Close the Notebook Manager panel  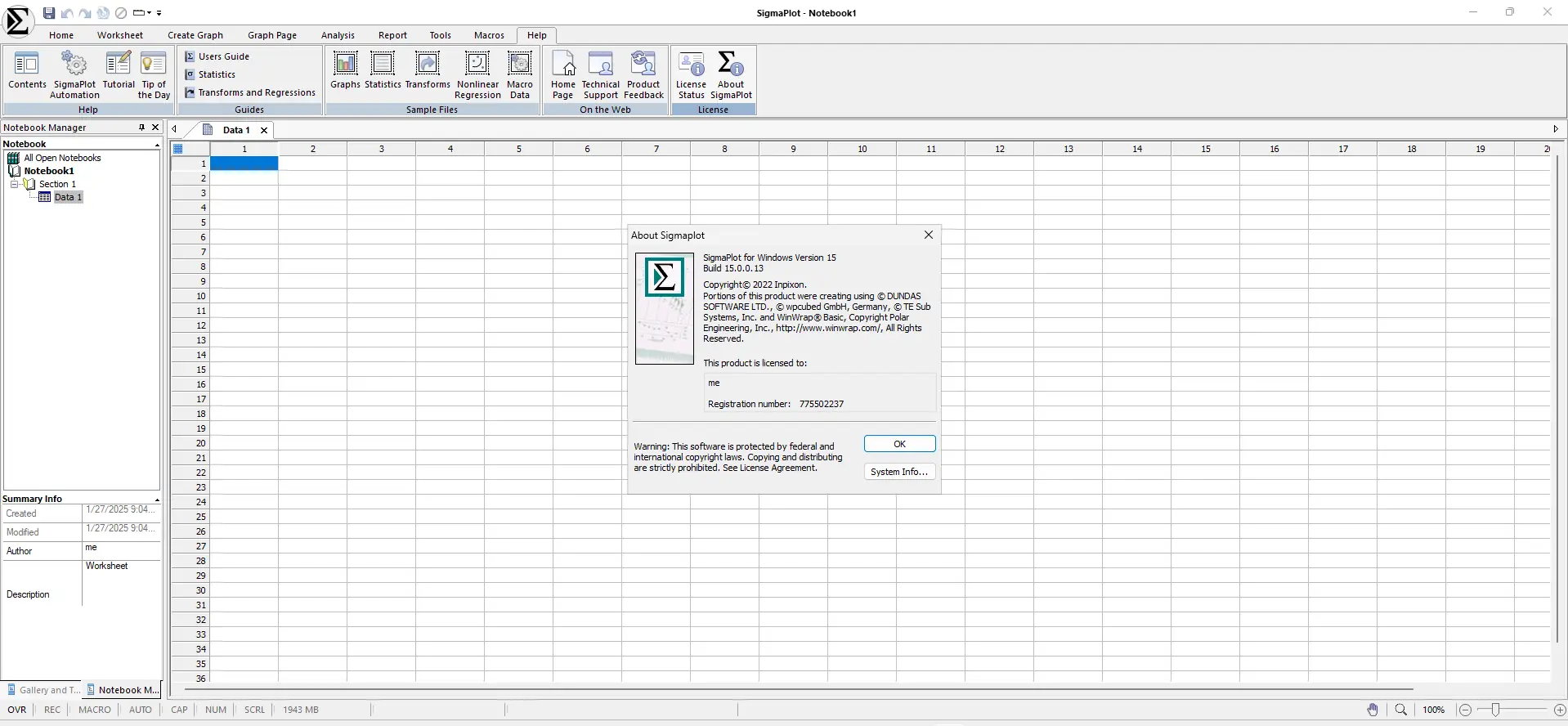(155, 128)
